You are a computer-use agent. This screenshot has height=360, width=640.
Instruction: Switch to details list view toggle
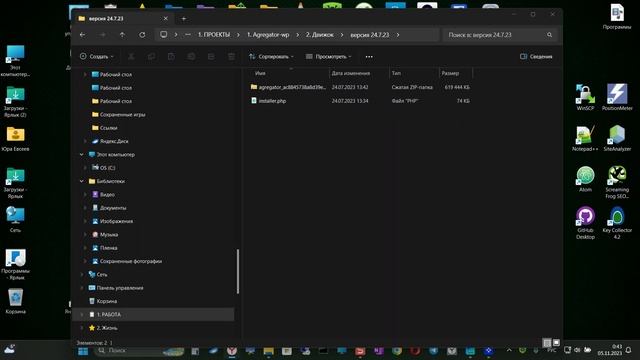point(547,342)
